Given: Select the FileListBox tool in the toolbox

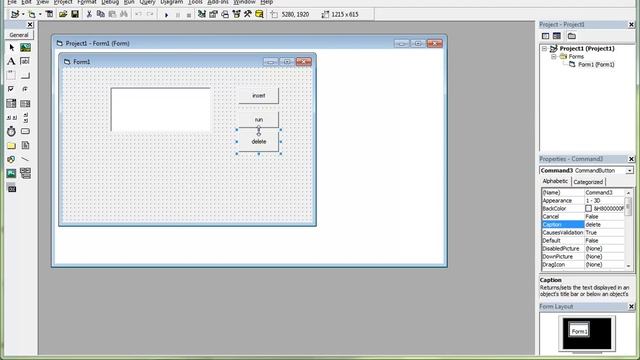Looking at the screenshot, I should click(x=25, y=146).
